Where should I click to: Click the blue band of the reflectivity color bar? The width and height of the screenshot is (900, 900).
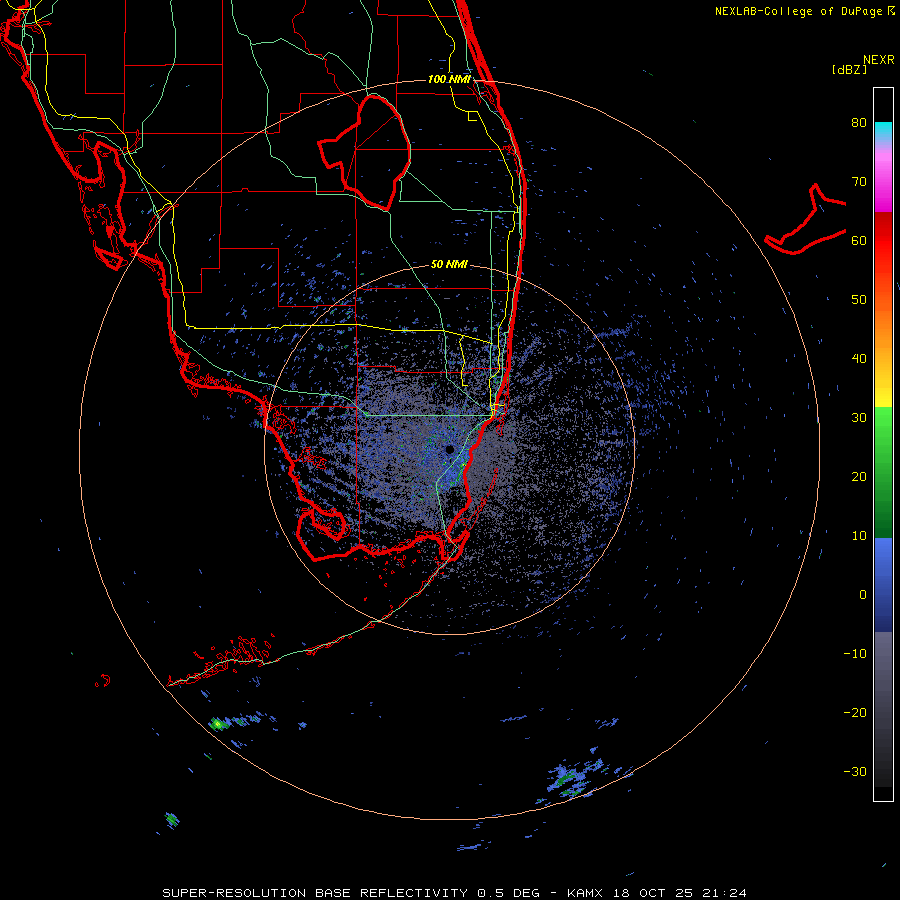click(883, 584)
